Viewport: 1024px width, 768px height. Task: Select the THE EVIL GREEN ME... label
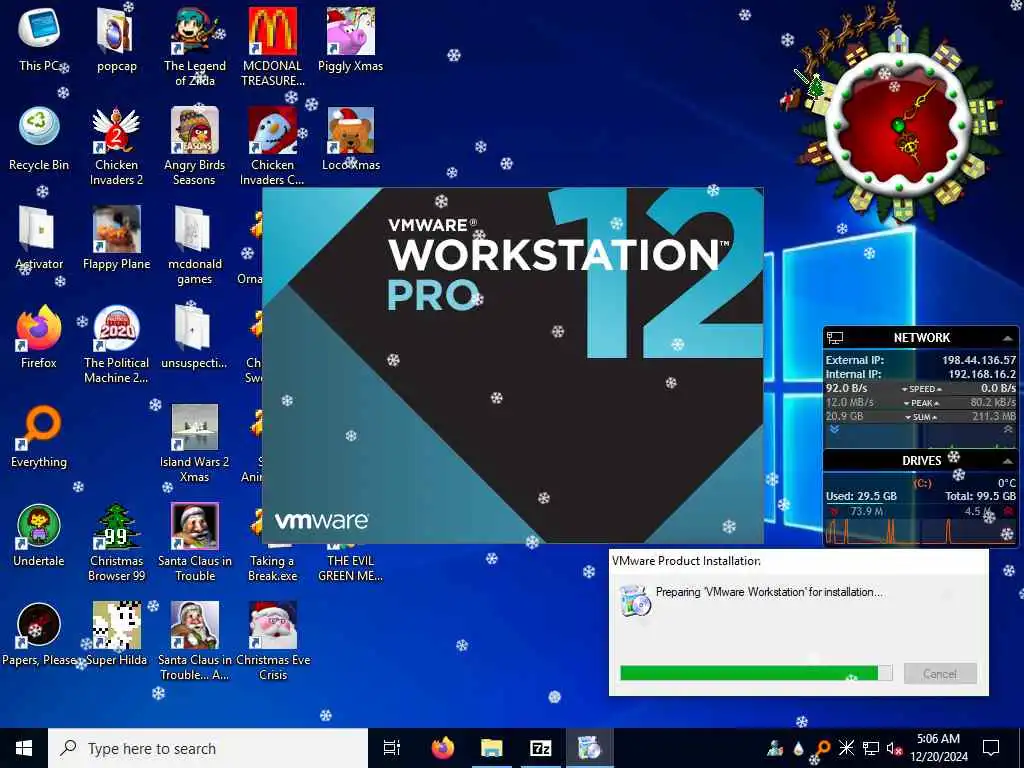350,568
